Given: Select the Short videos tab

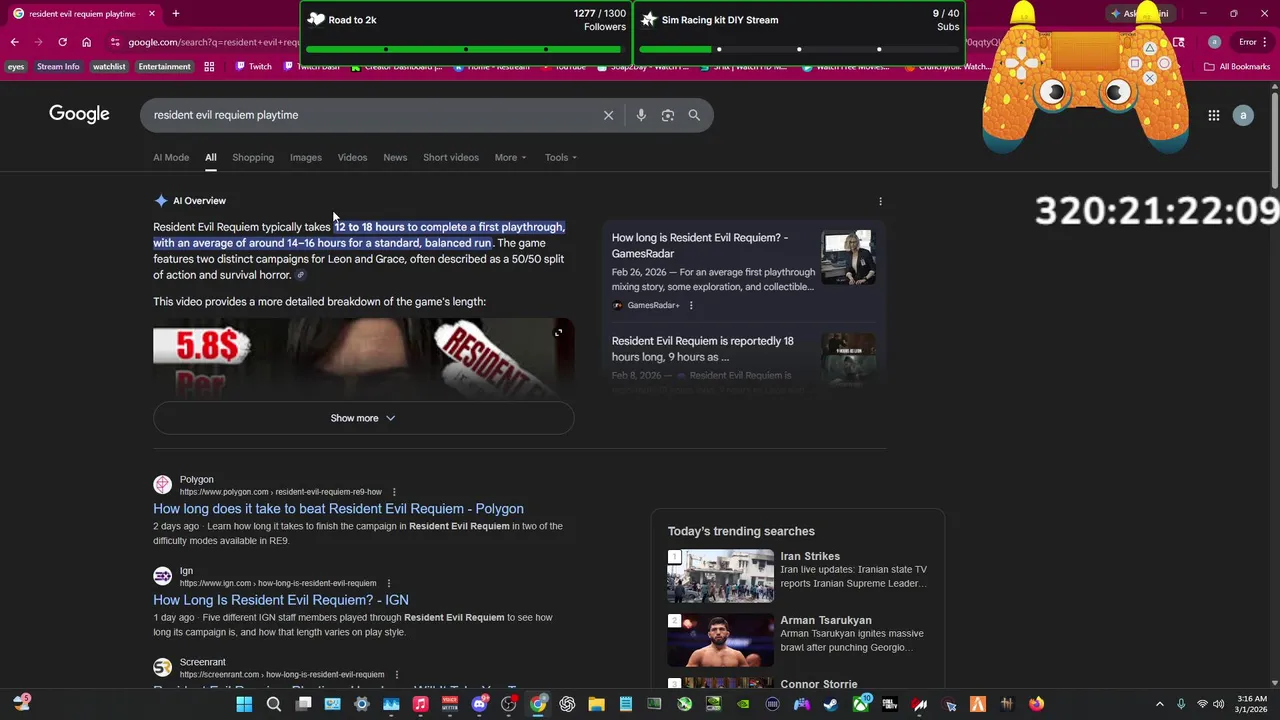Looking at the screenshot, I should [451, 157].
